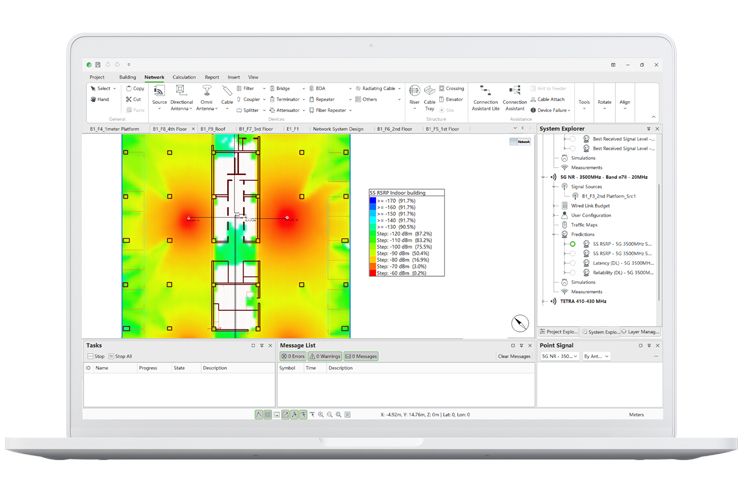
Task: Enable the second SS RSRP prediction radio
Action: pyautogui.click(x=573, y=253)
